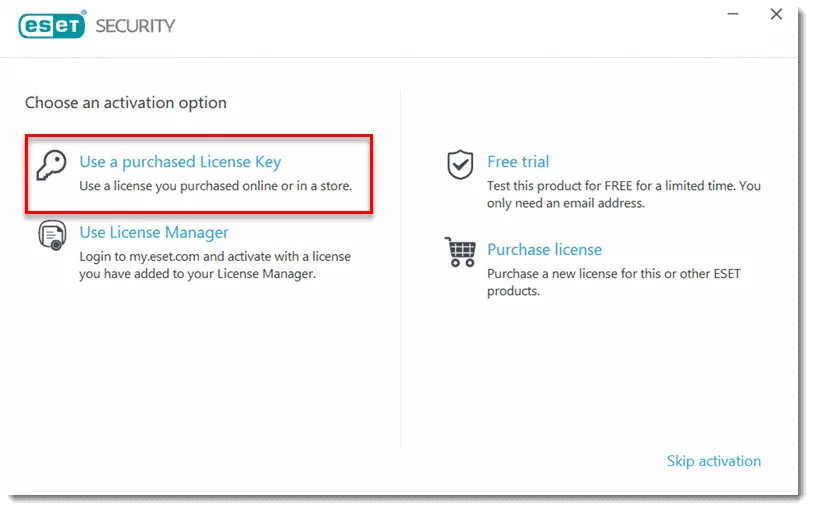Click 'Use a license you purchased online' description
This screenshot has height=510, width=813.
pos(215,186)
